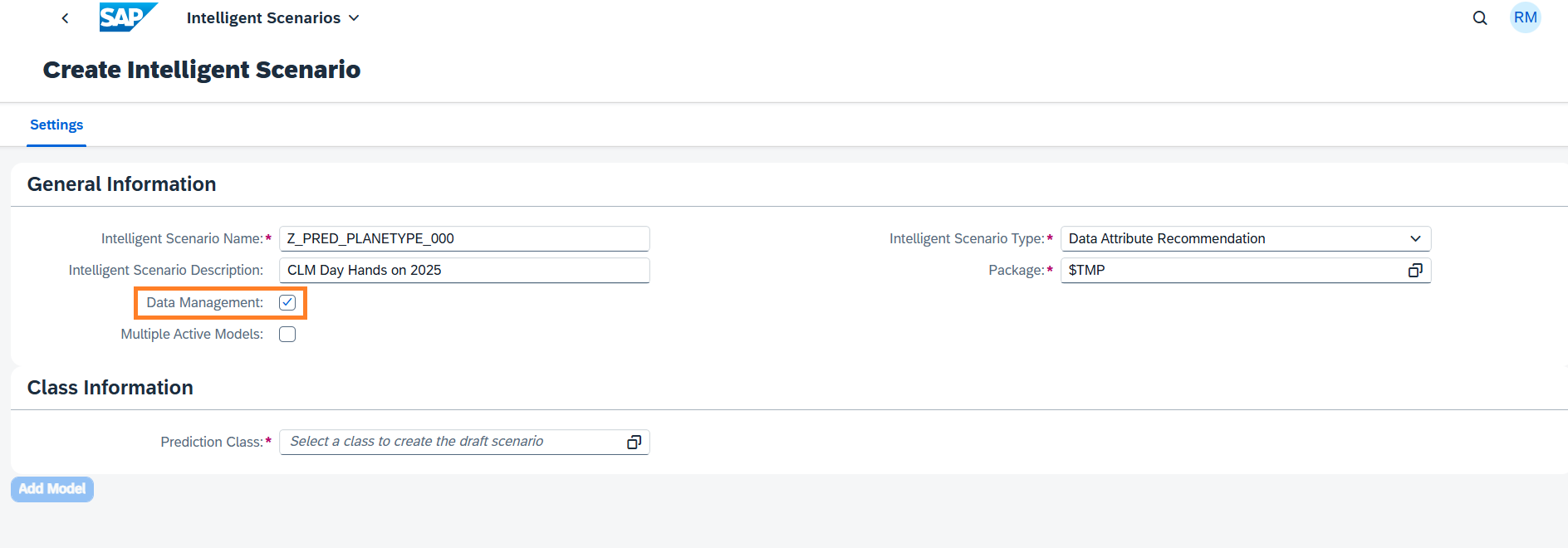
Task: Click the Intelligent Scenario Name field
Action: (463, 239)
